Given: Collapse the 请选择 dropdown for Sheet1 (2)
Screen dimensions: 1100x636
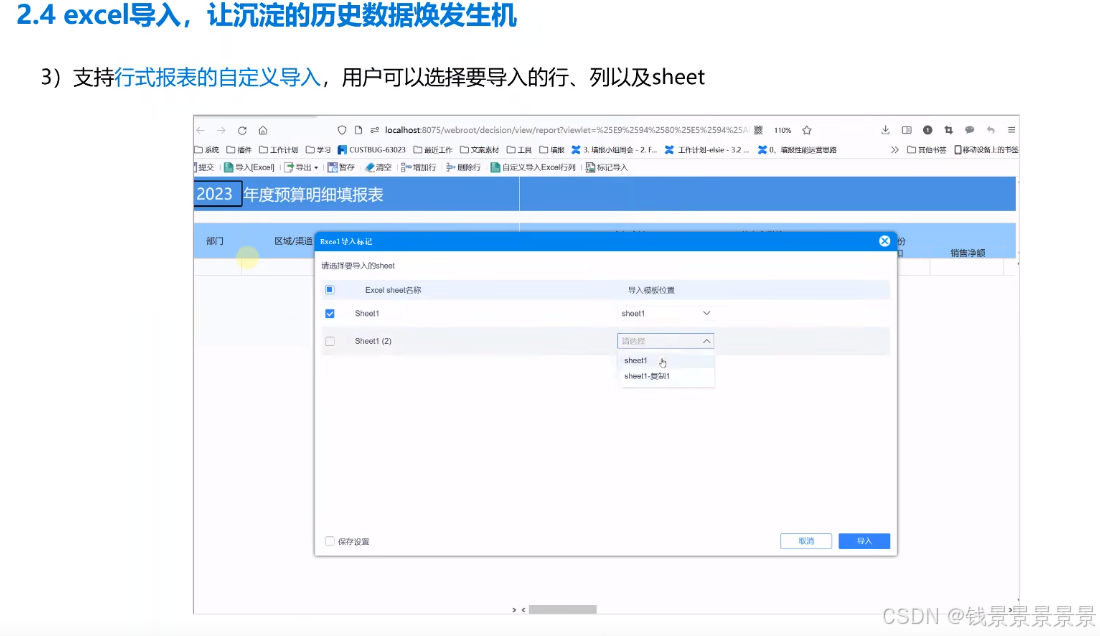Looking at the screenshot, I should [x=666, y=341].
